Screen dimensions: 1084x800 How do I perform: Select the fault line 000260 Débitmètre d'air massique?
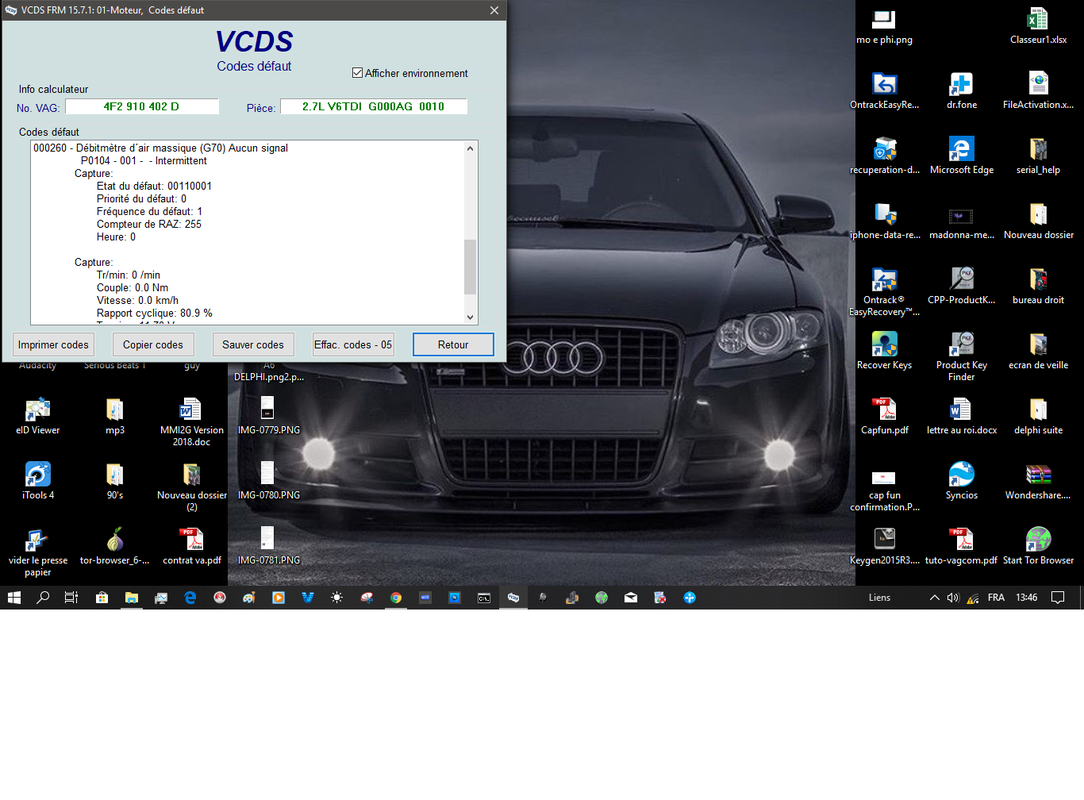point(160,148)
